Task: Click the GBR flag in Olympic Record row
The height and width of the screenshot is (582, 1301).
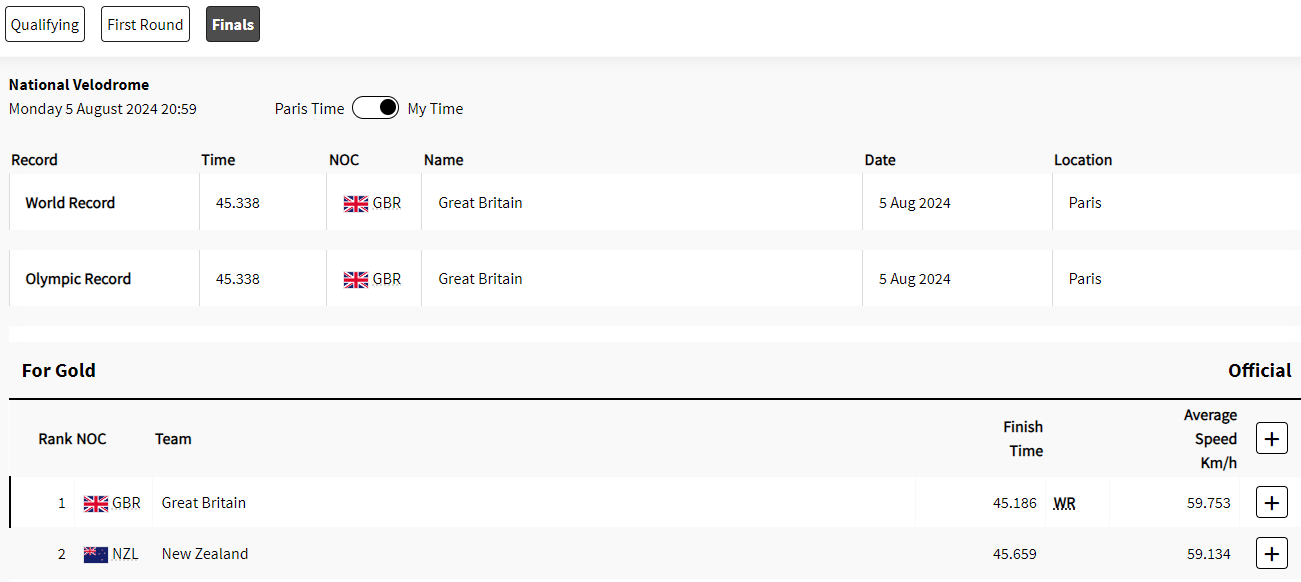Action: (x=356, y=279)
